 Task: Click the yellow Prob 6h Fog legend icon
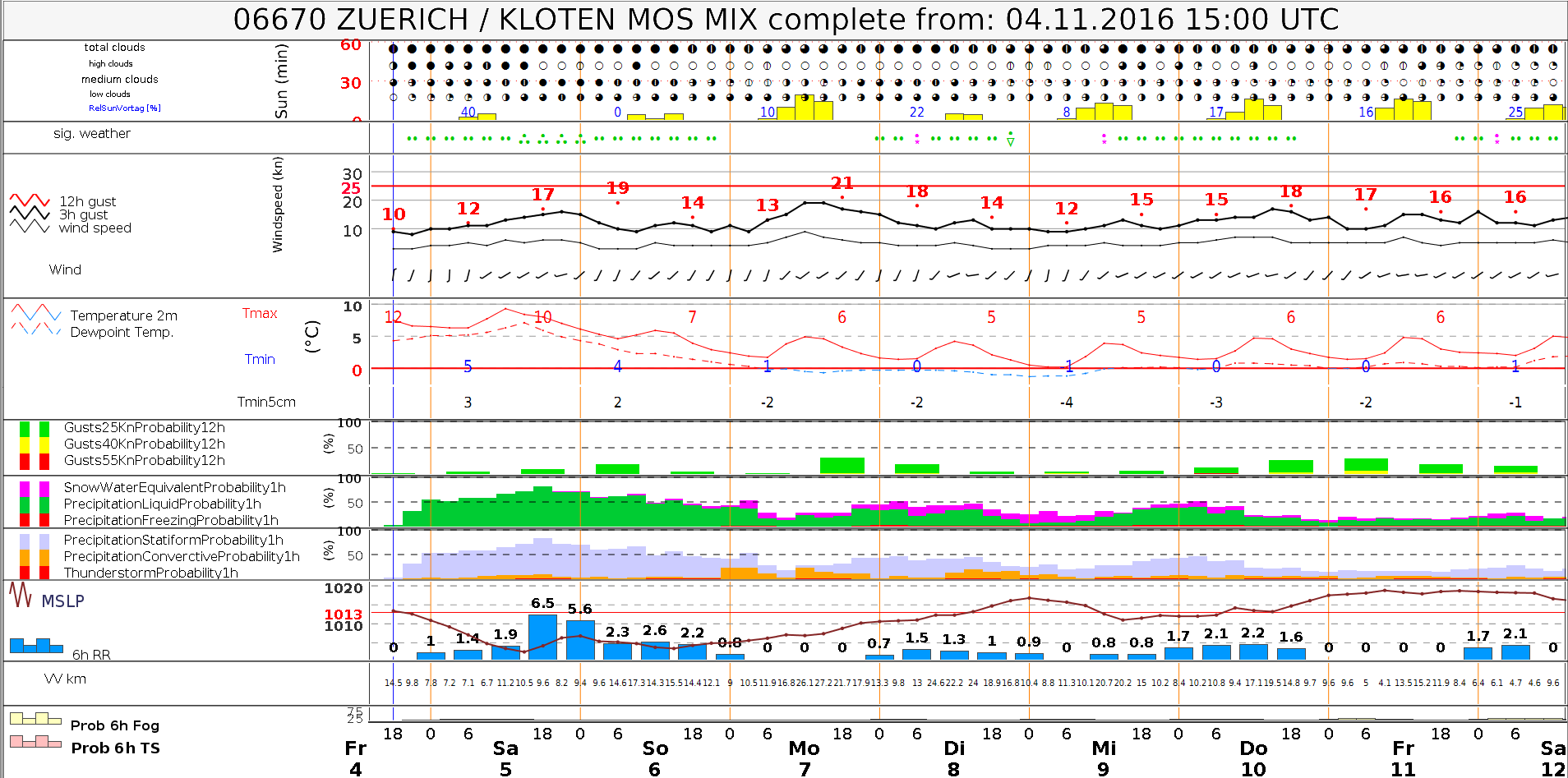point(35,719)
